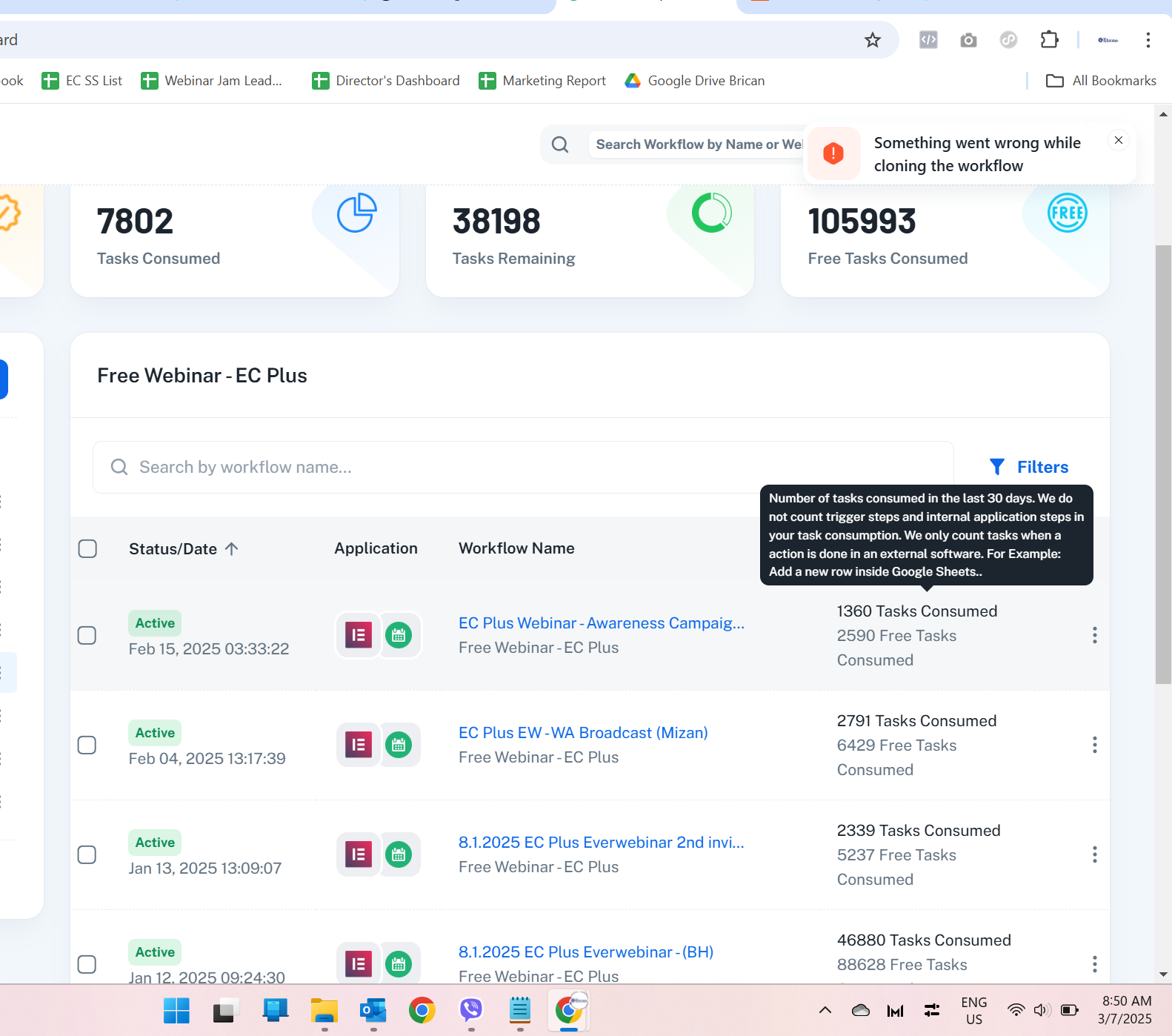Image resolution: width=1172 pixels, height=1036 pixels.
Task: Open EC Plus Webinar - Awareness Campaign workflow
Action: 602,623
